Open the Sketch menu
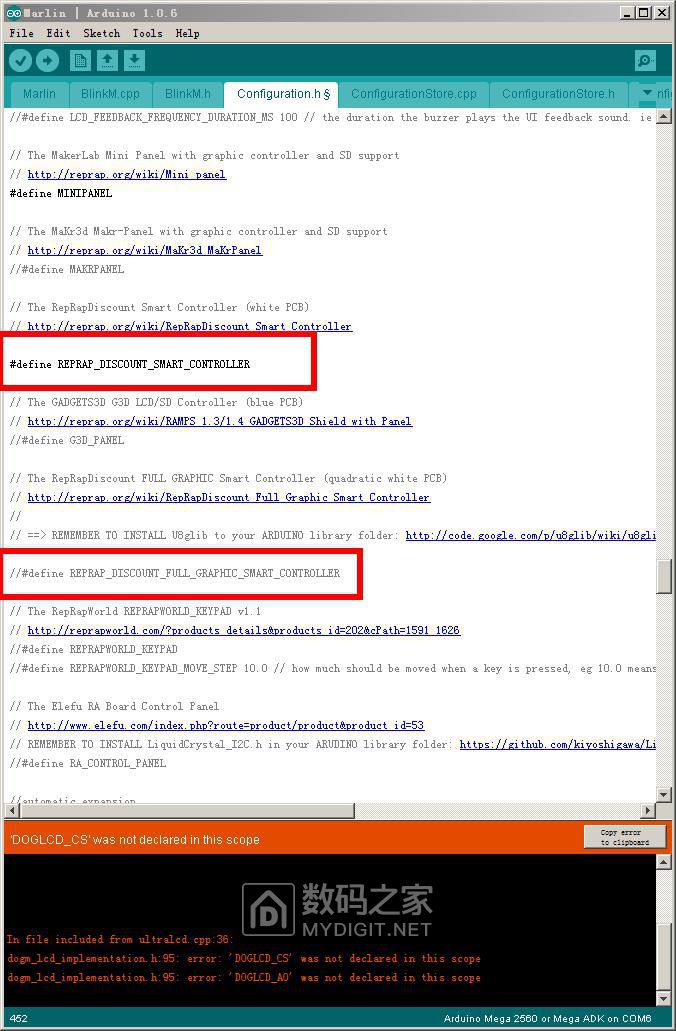The width and height of the screenshot is (676, 1031). point(101,33)
